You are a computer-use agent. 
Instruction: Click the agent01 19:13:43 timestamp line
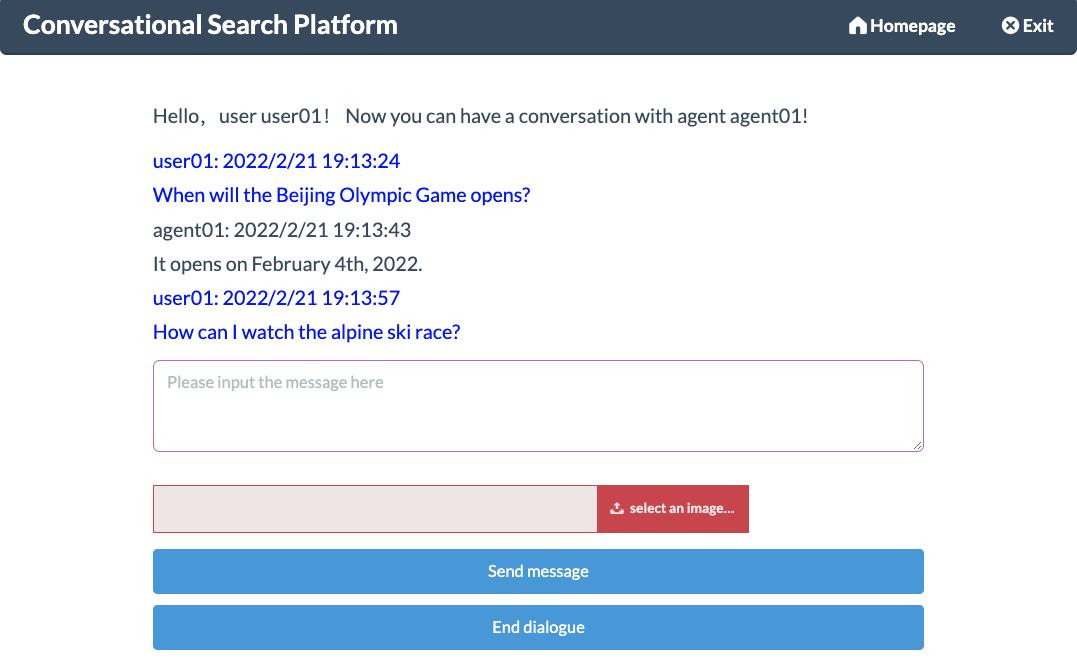click(281, 230)
